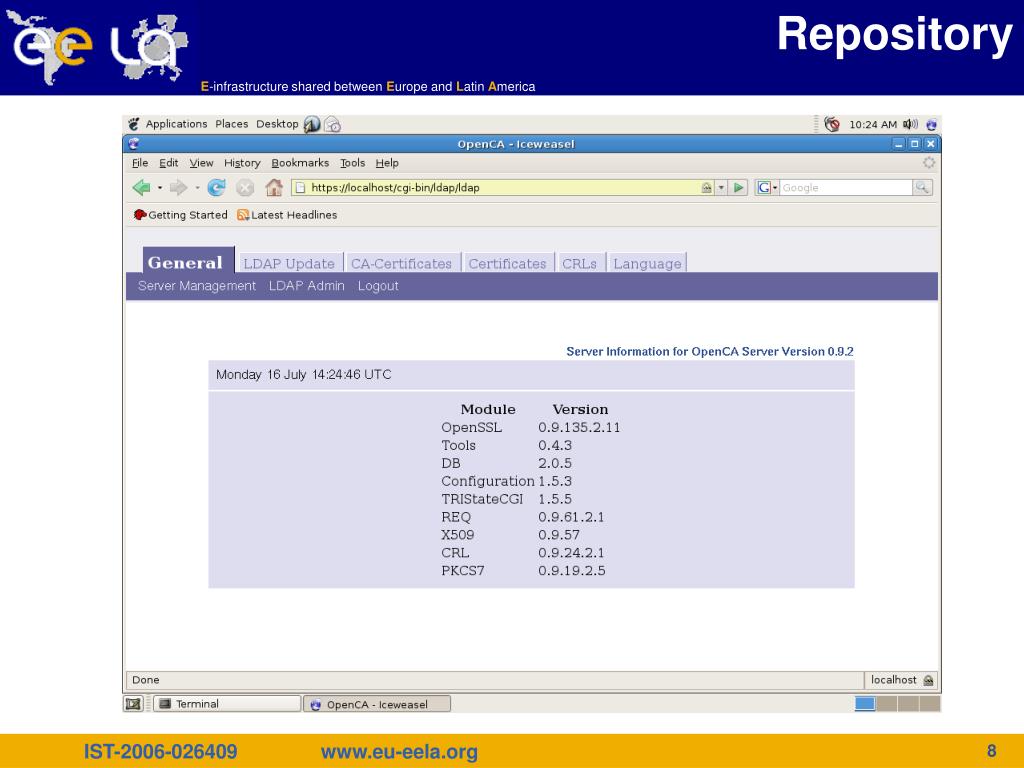
Task: Click the Server Information heading text
Action: click(x=710, y=351)
